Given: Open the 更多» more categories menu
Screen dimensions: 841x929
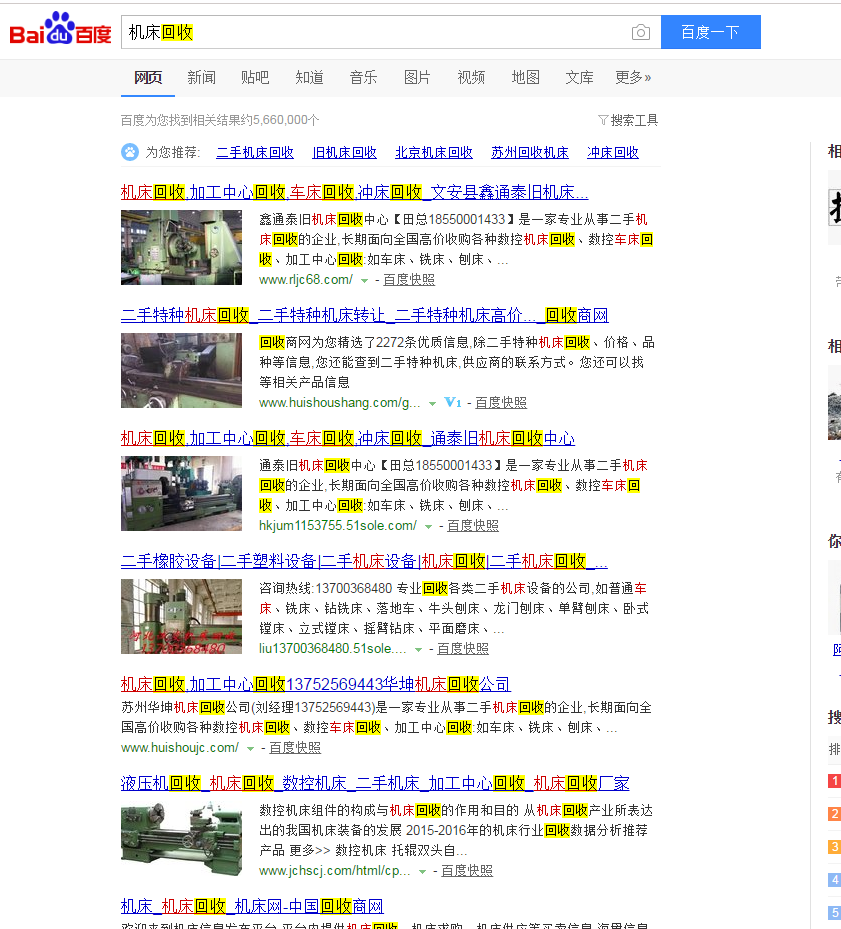Looking at the screenshot, I should click(x=633, y=78).
